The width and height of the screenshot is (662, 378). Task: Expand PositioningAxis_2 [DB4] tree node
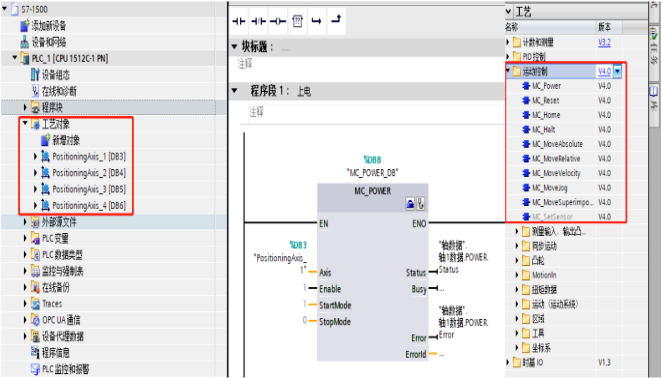tap(35, 173)
